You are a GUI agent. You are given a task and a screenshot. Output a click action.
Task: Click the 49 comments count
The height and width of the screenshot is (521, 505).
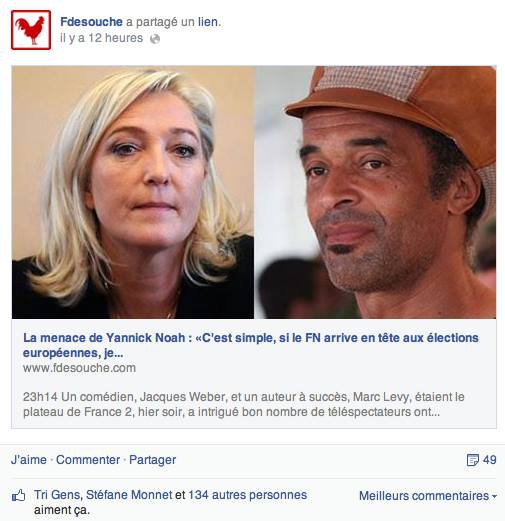pyautogui.click(x=489, y=460)
